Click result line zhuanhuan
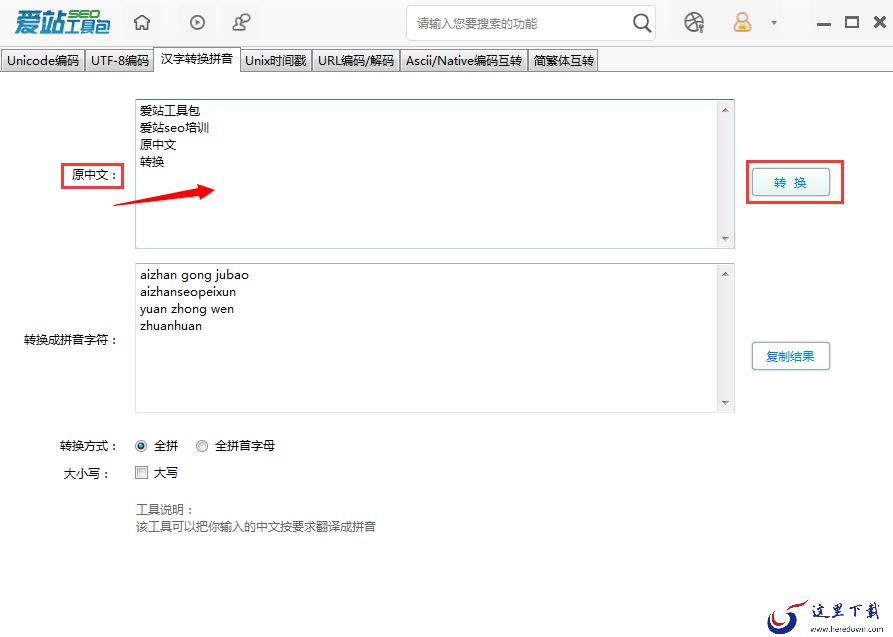The height and width of the screenshot is (637, 893). [171, 326]
